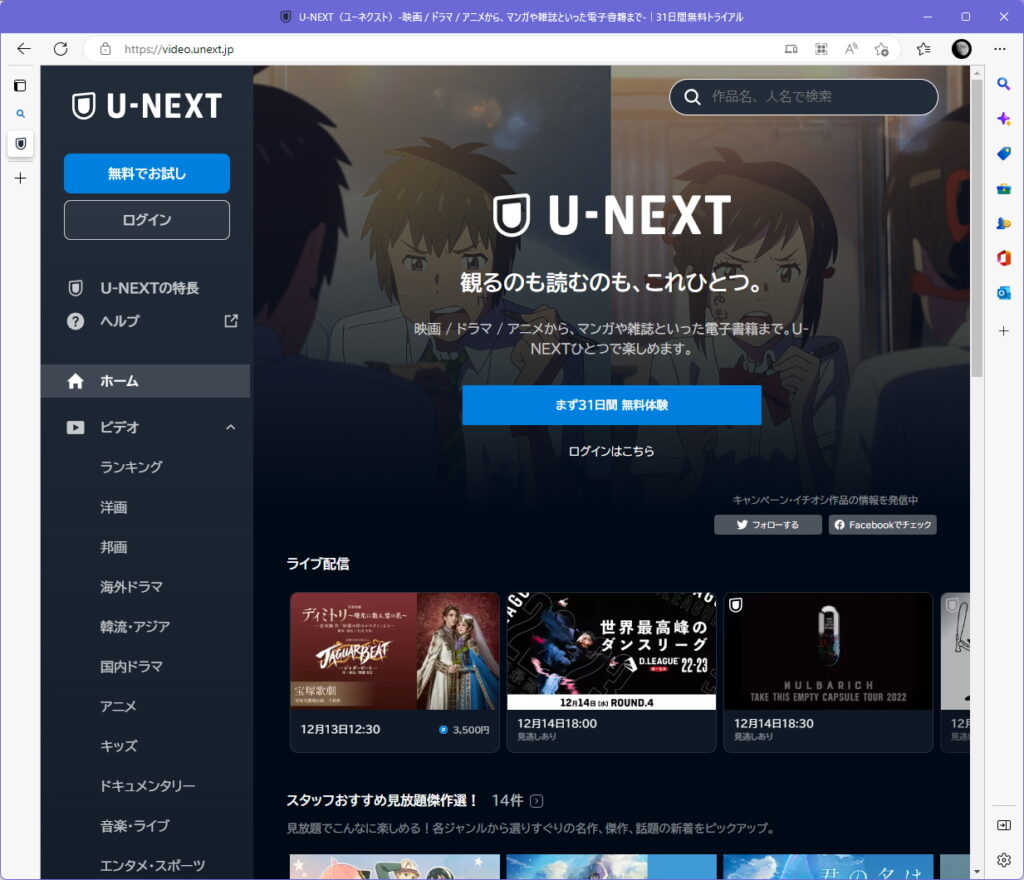Open a new tab with plus icon

point(20,178)
